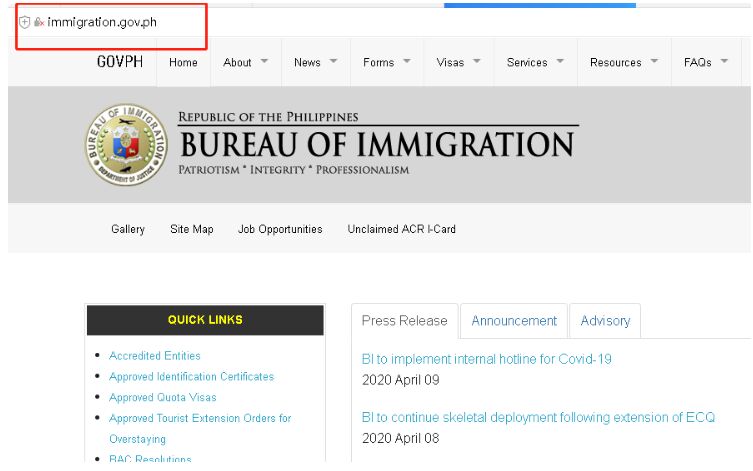Open Approved Tourist Extension Orders link
Image resolution: width=753 pixels, height=471 pixels.
coord(200,428)
